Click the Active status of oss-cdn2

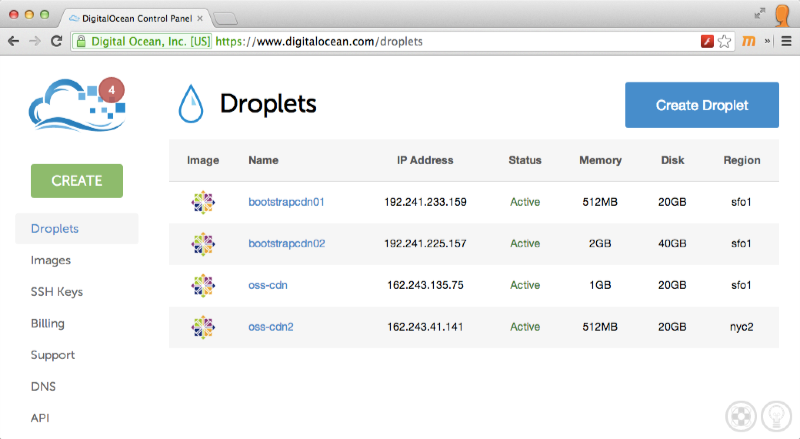coord(525,327)
